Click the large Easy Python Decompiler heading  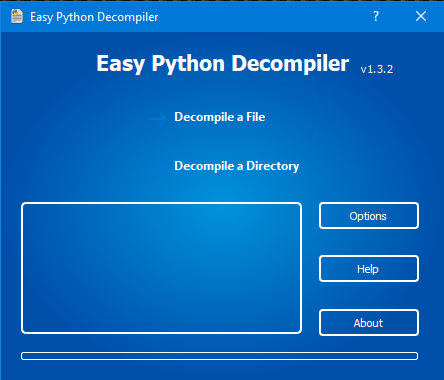[x=223, y=63]
